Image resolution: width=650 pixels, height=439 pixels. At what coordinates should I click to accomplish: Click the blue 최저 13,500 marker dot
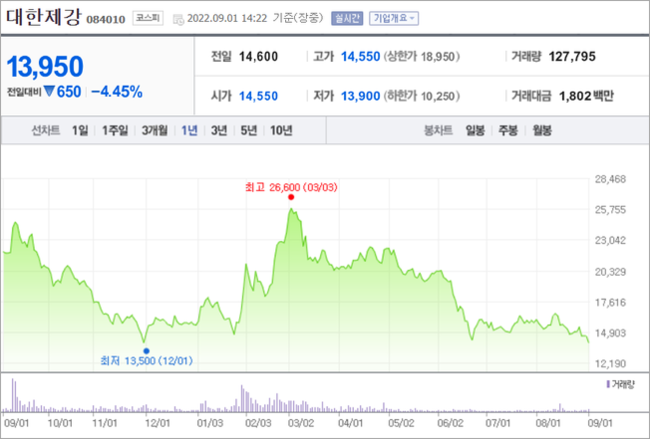[x=146, y=351]
